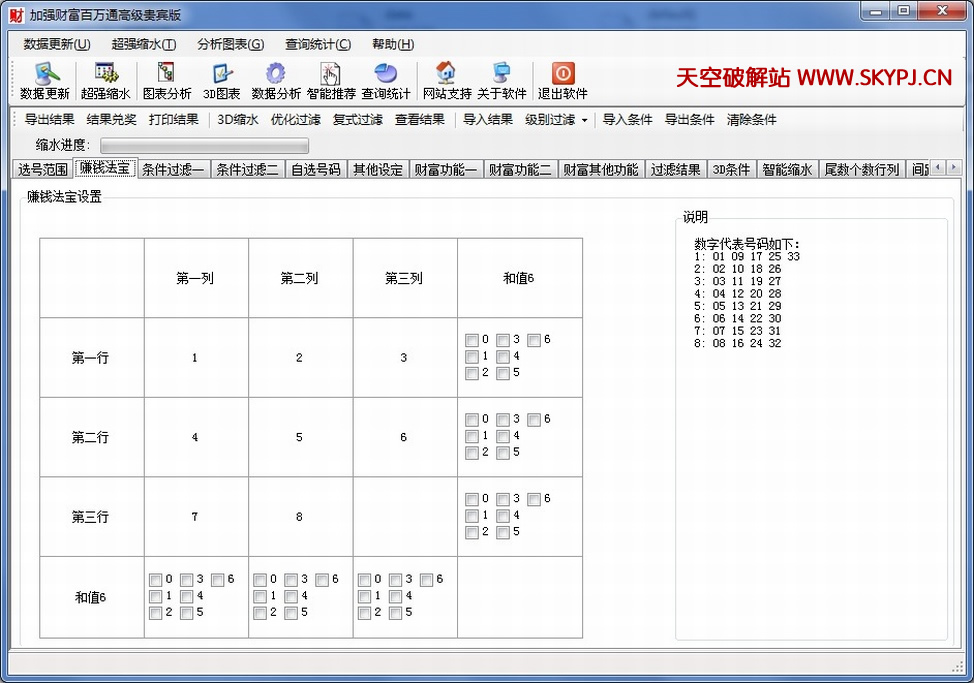
Task: Switch to the 条件过滤一 tab
Action: point(172,170)
